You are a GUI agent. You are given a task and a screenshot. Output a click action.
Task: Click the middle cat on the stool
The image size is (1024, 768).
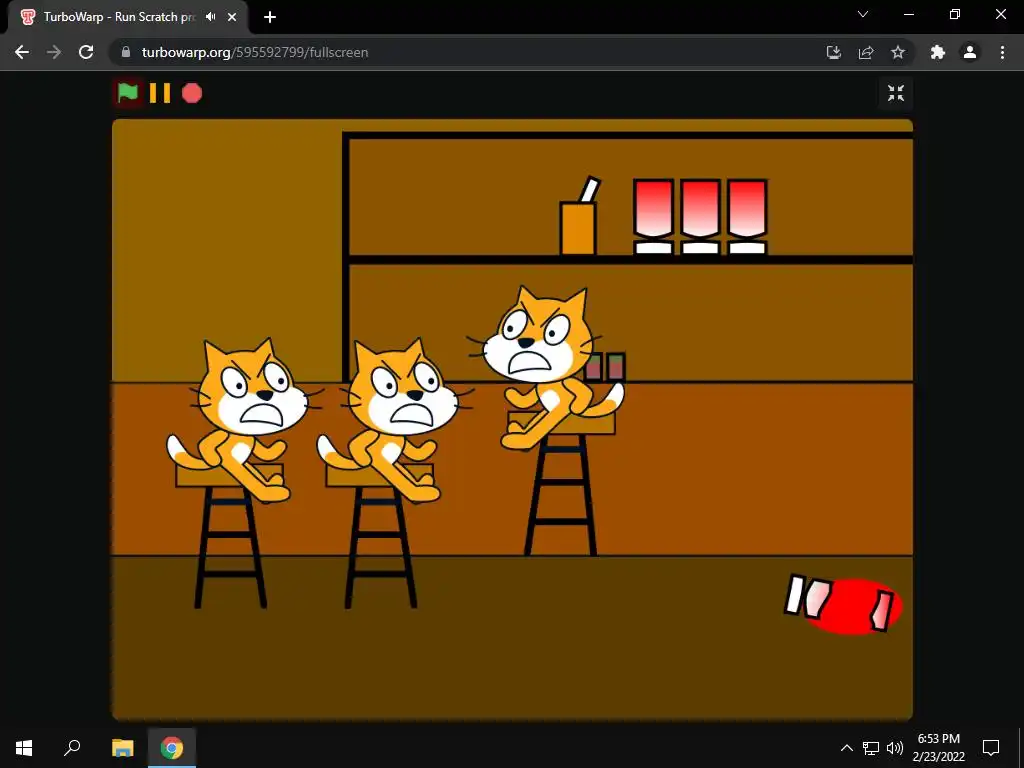[x=394, y=421]
